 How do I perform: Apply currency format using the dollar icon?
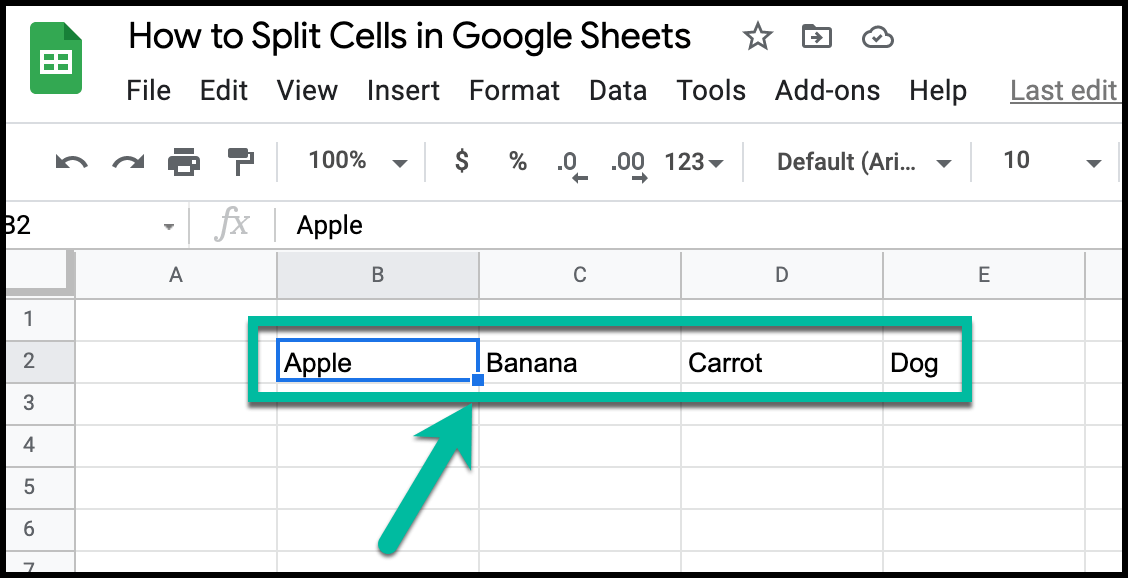(460, 161)
